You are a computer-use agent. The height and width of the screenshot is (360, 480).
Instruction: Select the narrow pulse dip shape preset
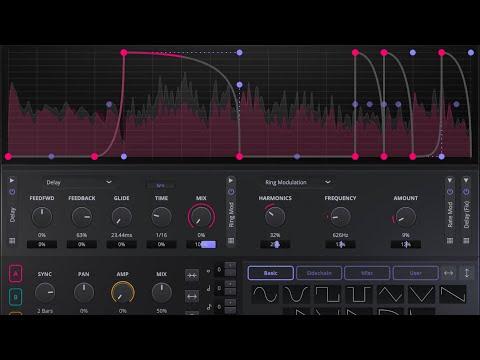pyautogui.click(x=359, y=294)
